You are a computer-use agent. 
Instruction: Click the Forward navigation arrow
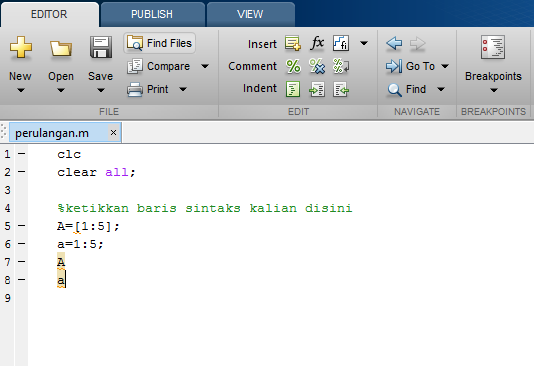tap(418, 43)
